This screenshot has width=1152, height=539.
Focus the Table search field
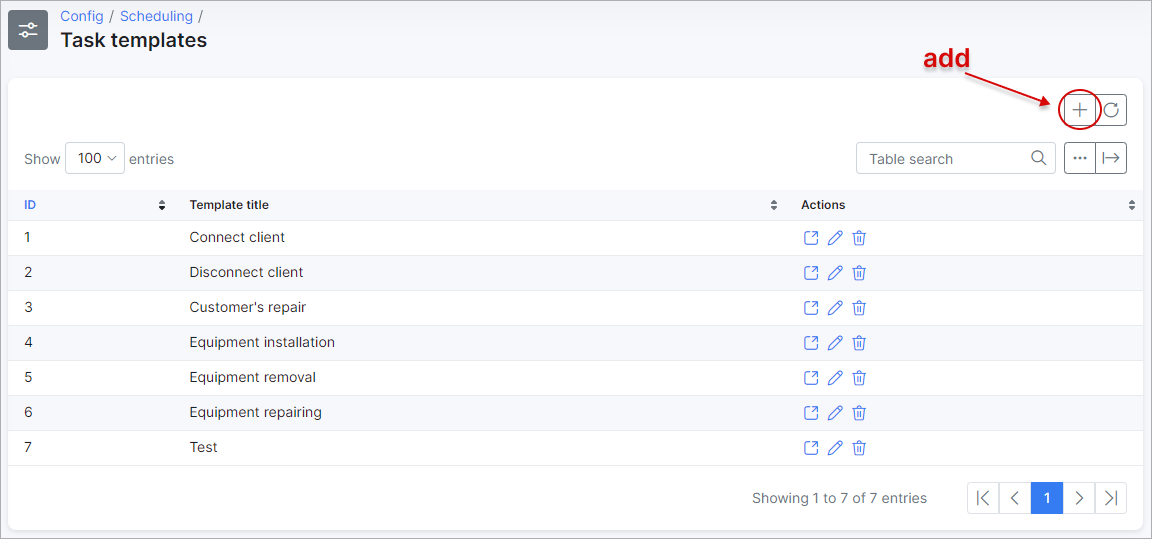(956, 158)
